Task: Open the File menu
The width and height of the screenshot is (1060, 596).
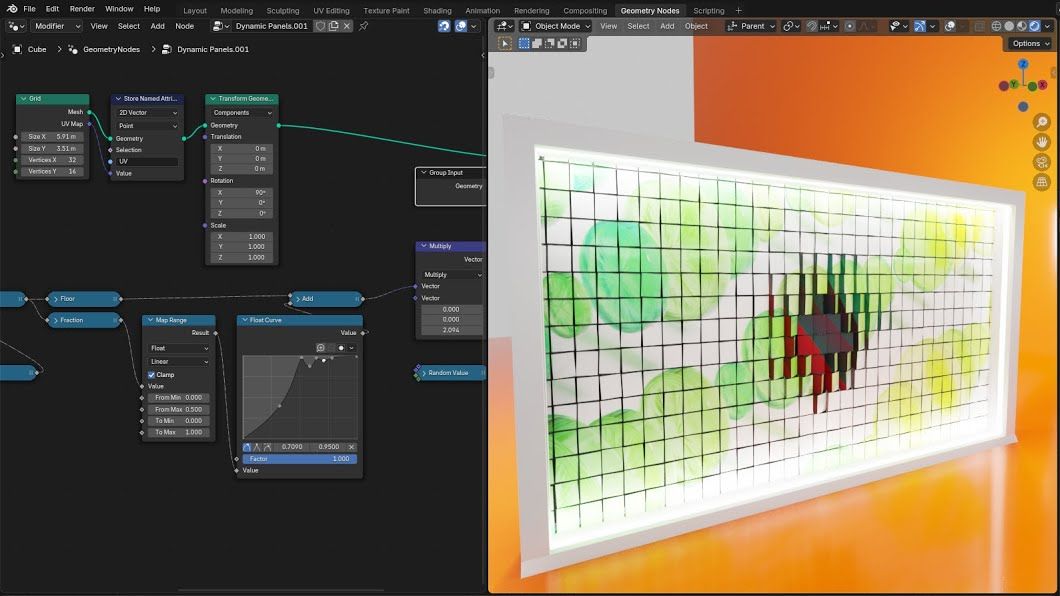Action: (x=29, y=9)
